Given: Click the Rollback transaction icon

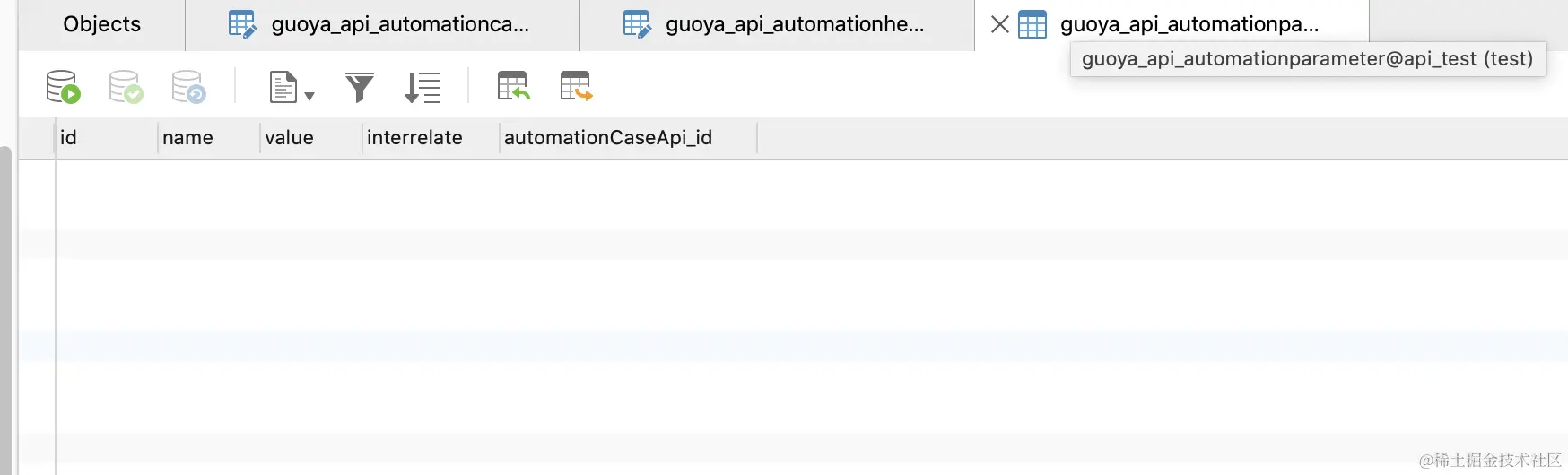Looking at the screenshot, I should [188, 87].
